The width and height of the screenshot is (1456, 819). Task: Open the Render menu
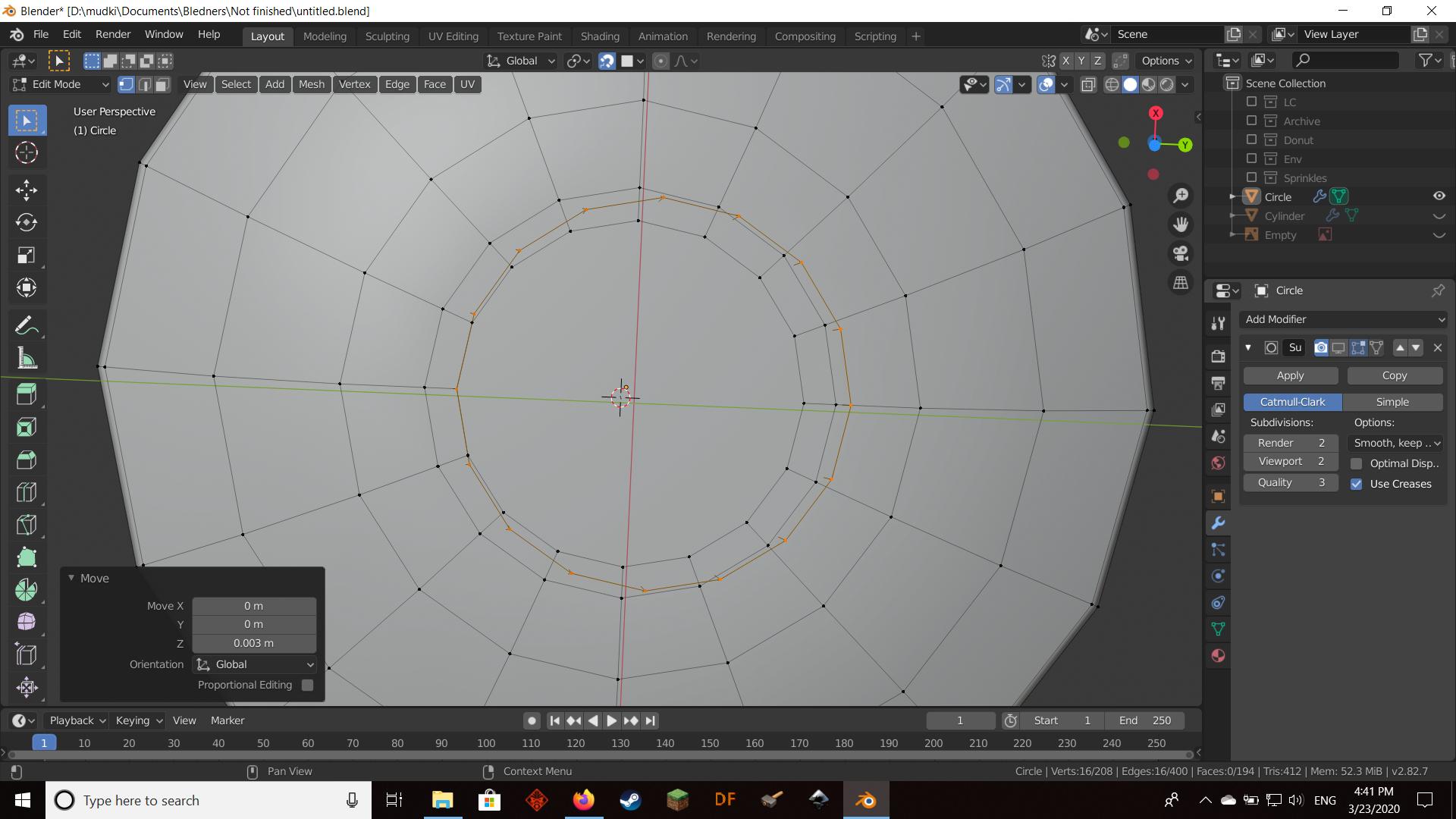[113, 34]
